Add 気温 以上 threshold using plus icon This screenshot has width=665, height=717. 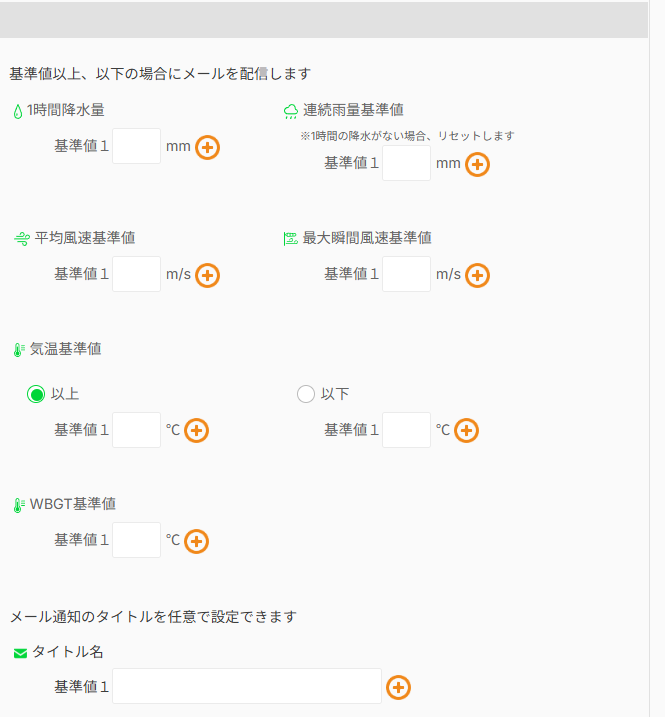coord(197,431)
